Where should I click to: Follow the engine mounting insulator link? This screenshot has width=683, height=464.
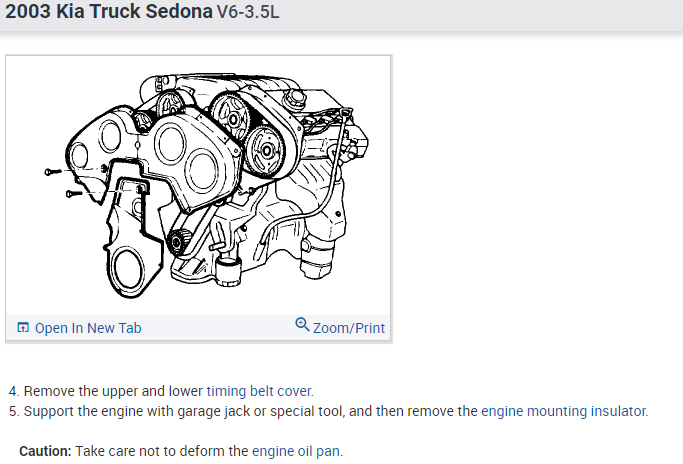[x=564, y=410]
